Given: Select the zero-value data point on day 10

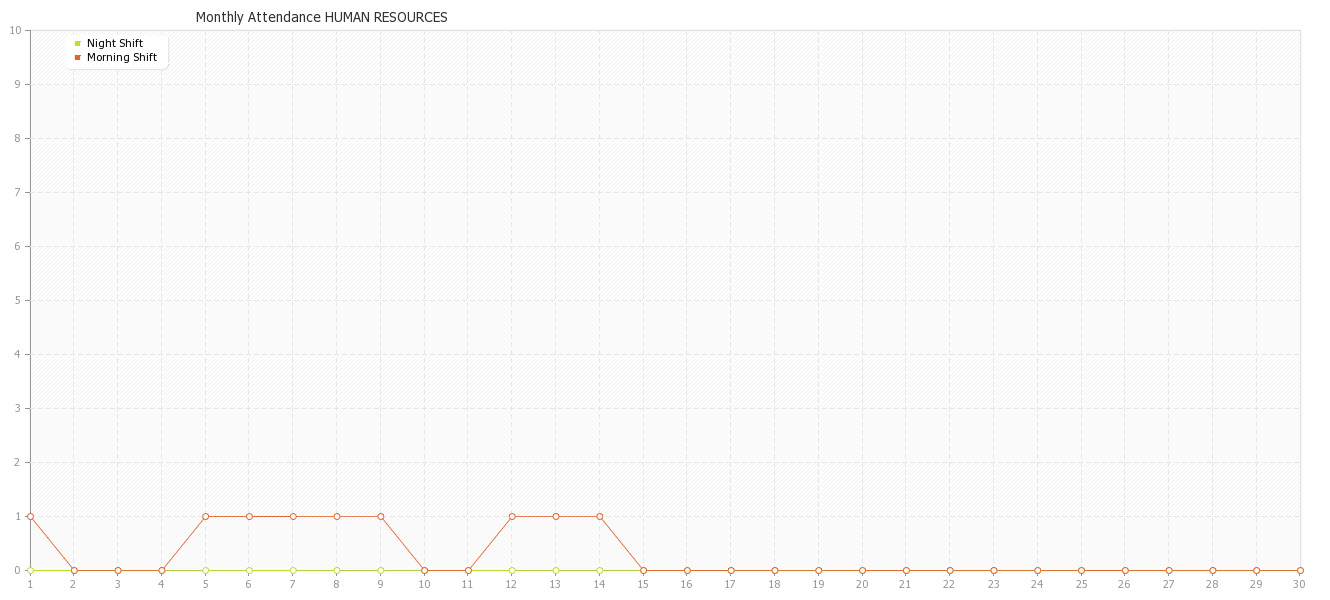Looking at the screenshot, I should 424,570.
